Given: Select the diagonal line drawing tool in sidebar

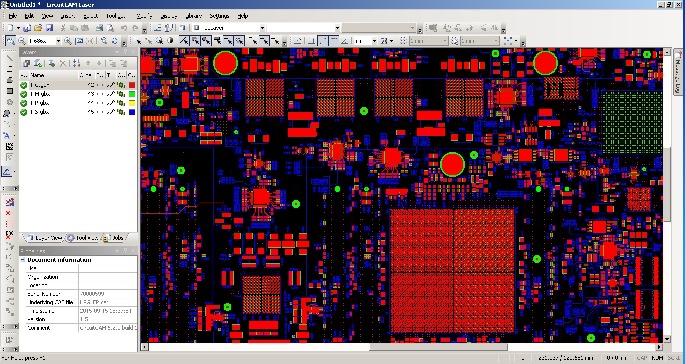Looking at the screenshot, I should (x=9, y=58).
